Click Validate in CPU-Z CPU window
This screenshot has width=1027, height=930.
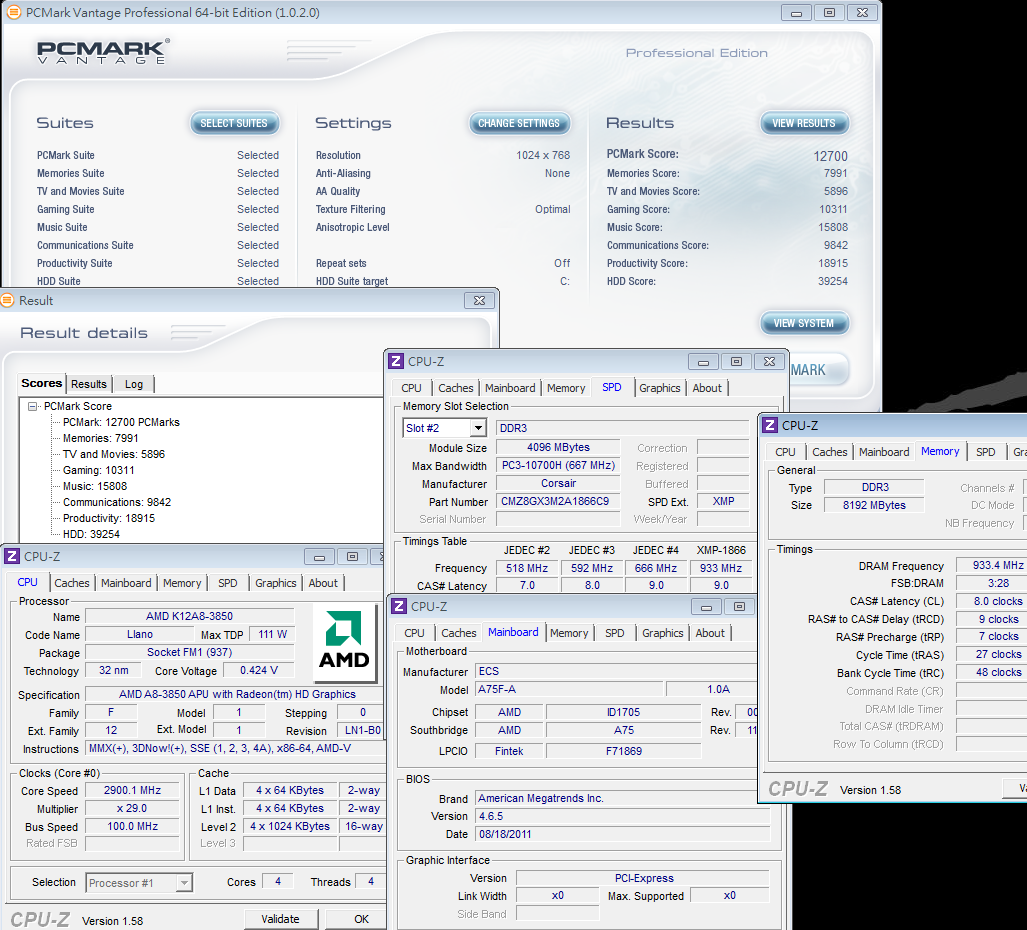280,919
